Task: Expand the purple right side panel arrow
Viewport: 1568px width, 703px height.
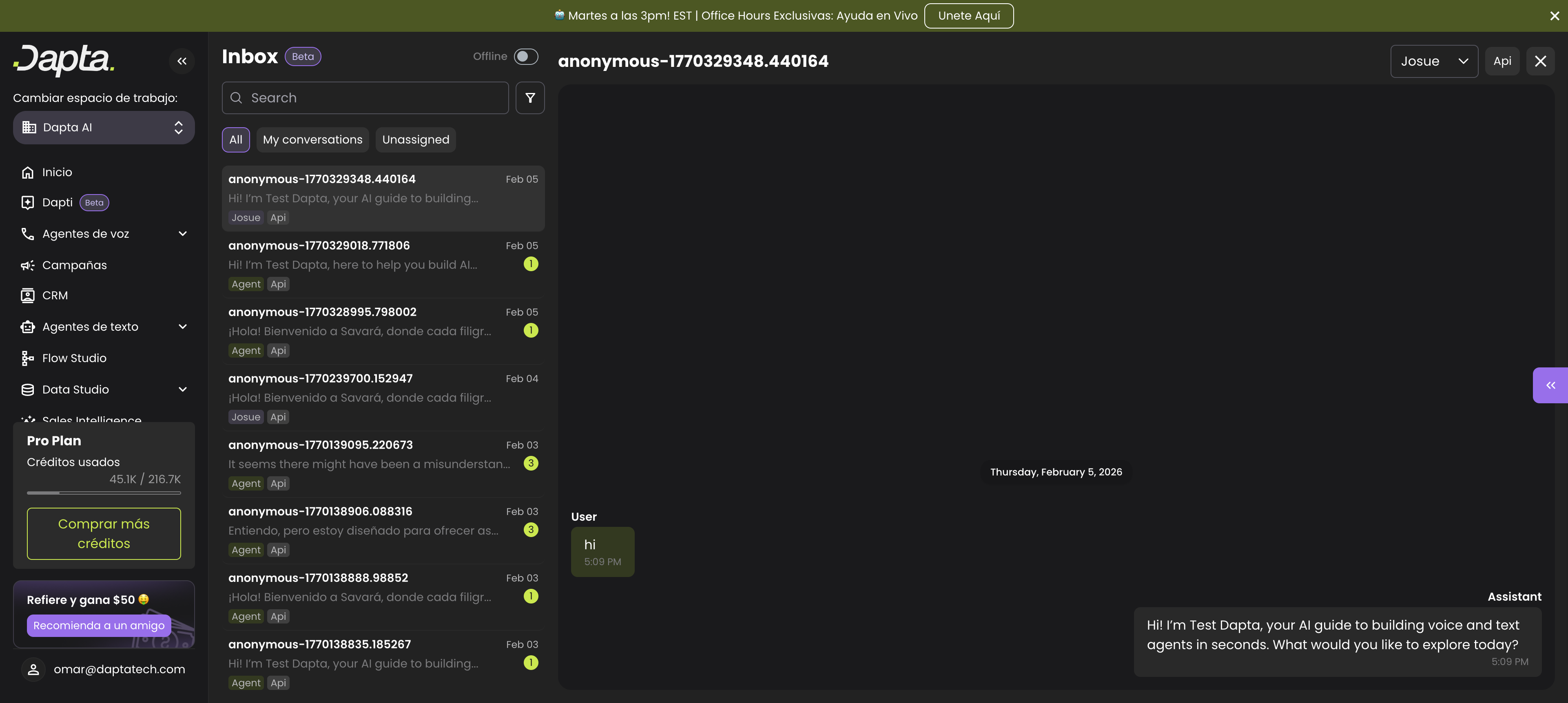Action: pyautogui.click(x=1550, y=385)
